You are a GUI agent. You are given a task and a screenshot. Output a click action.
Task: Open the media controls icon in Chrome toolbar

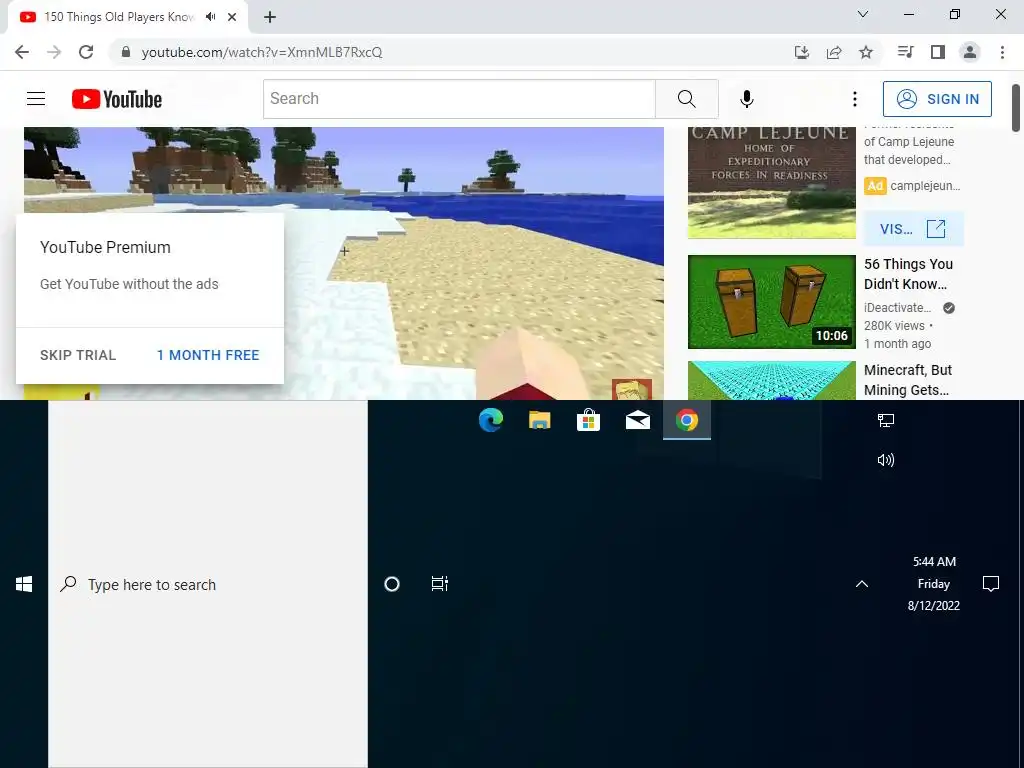(905, 52)
